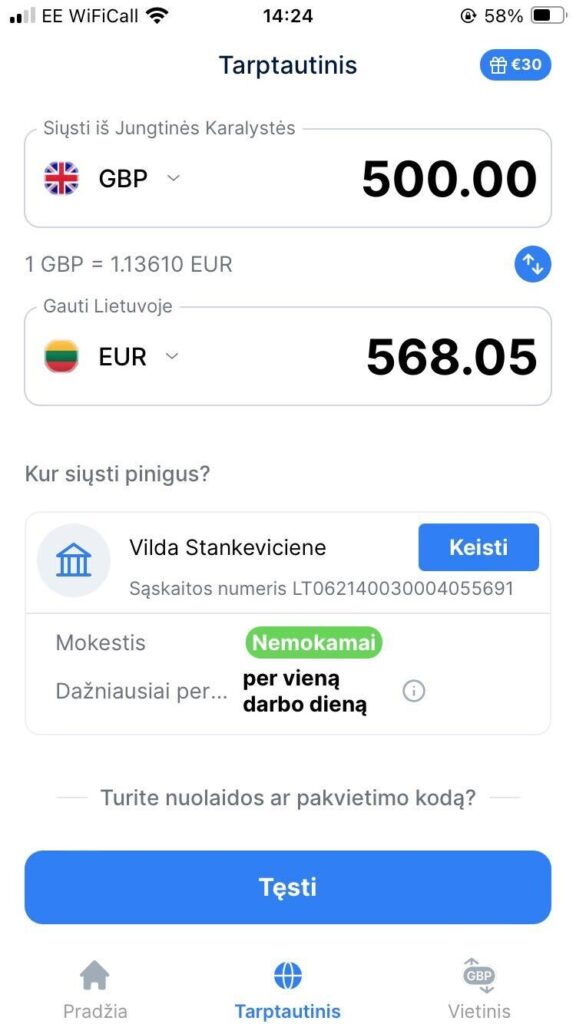Swap currencies with the blue arrows icon
Screen dimensions: 576x1024
[x=533, y=264]
